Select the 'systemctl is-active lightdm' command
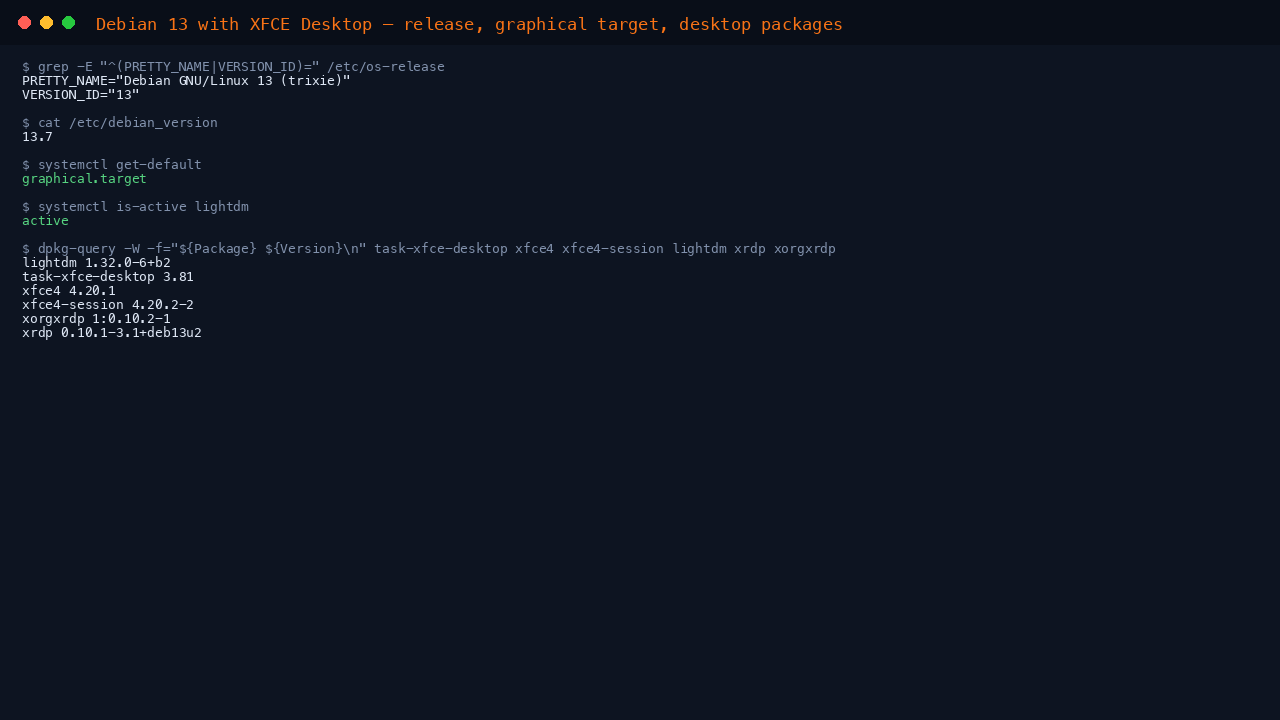This screenshot has width=1280, height=720. [135, 207]
